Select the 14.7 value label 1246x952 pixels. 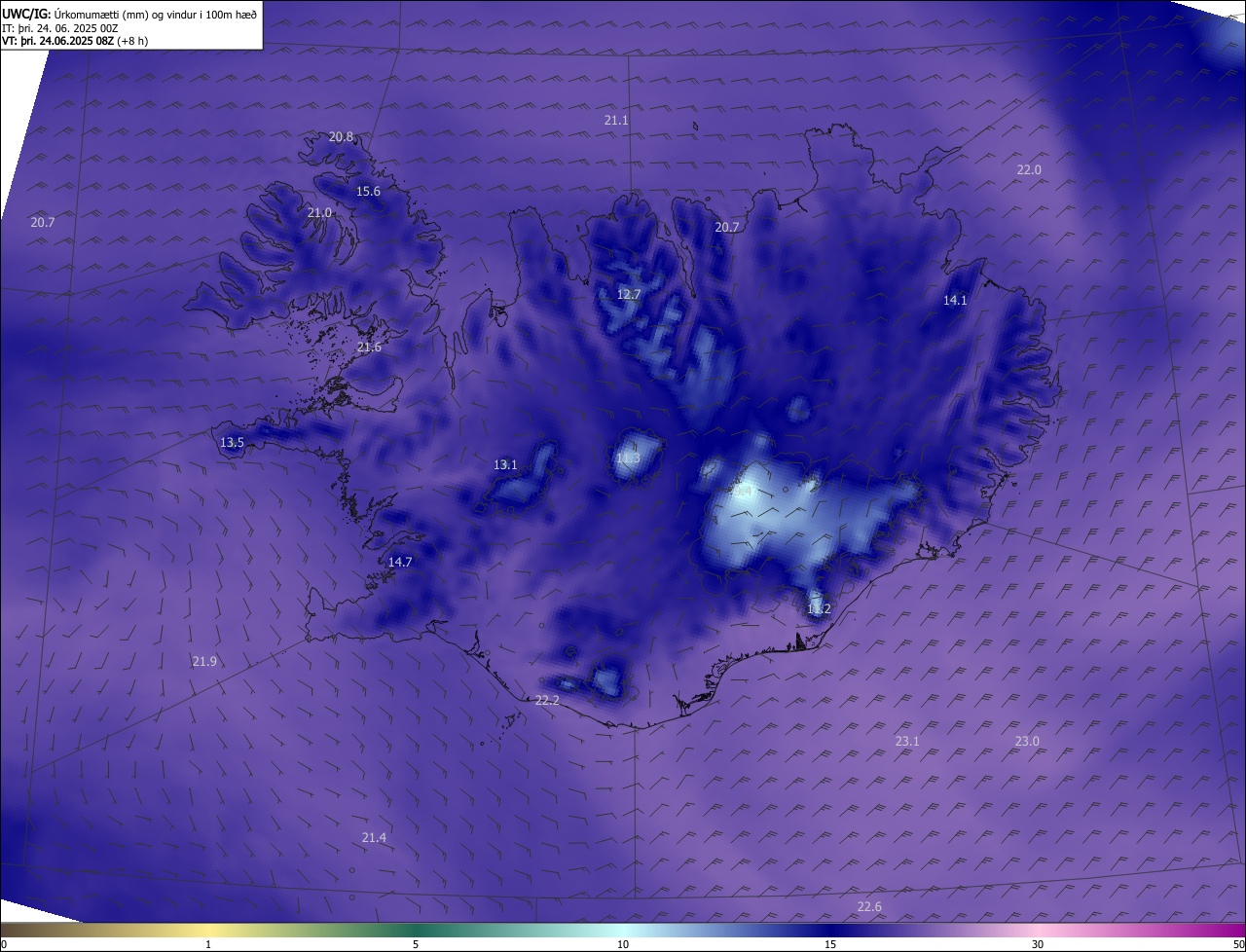pyautogui.click(x=400, y=563)
